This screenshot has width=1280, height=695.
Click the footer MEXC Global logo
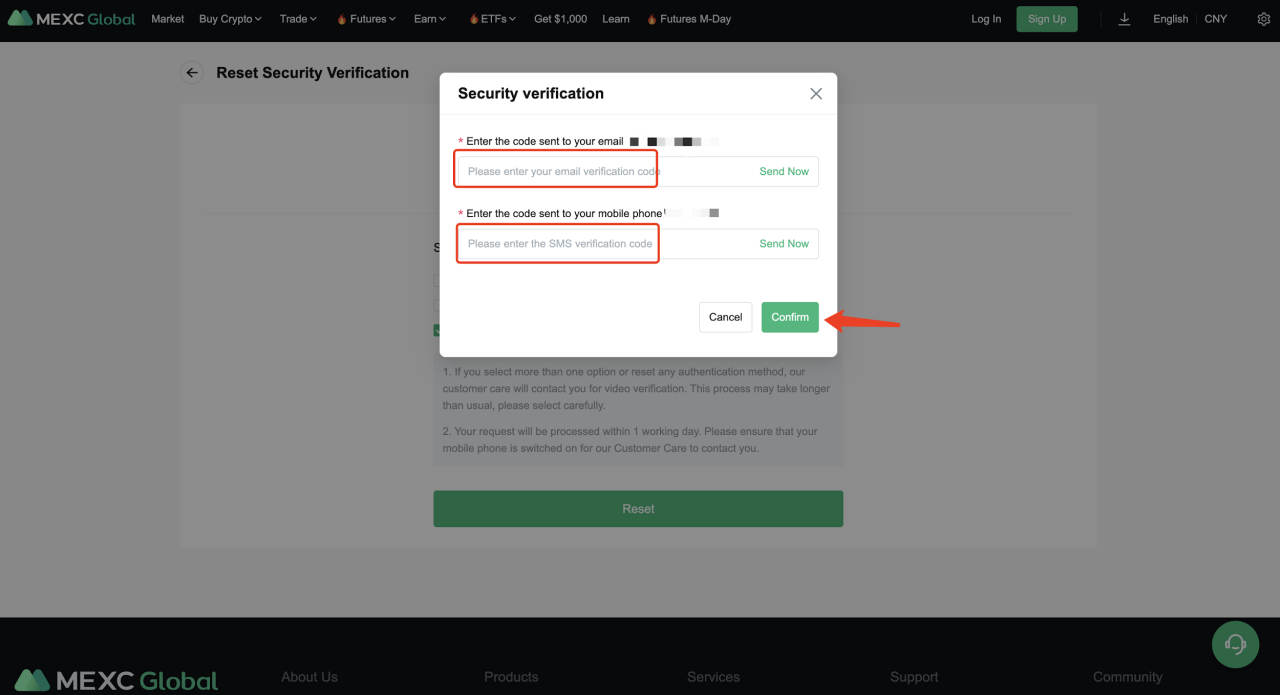pos(116,681)
